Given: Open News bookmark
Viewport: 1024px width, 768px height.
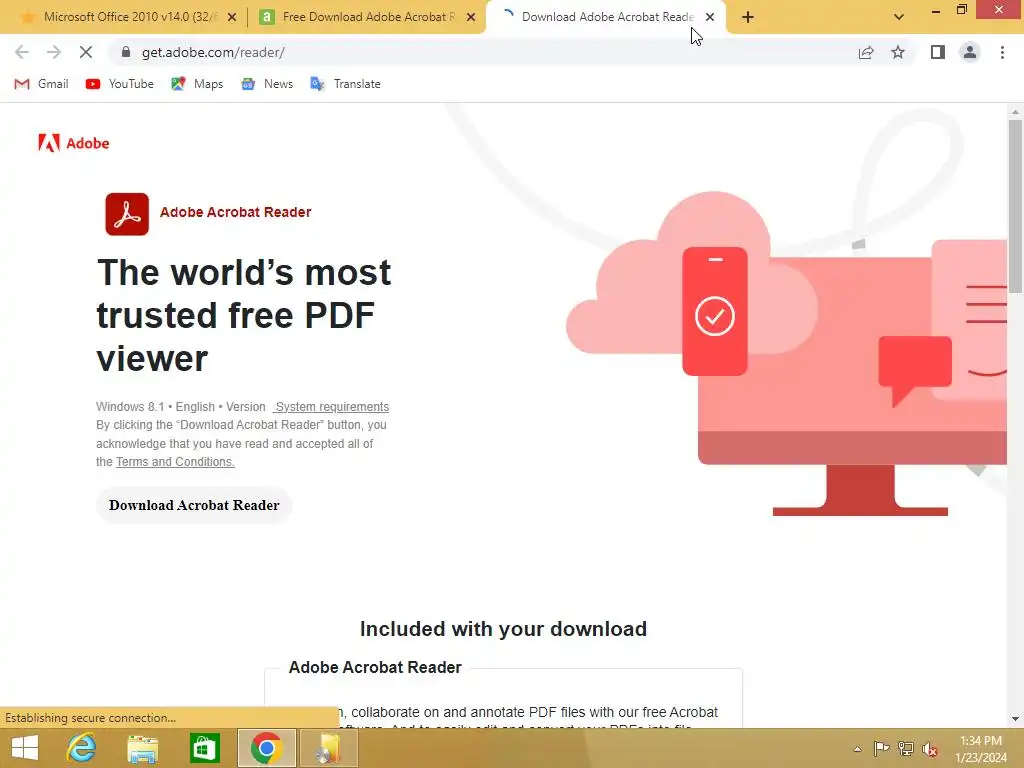Looking at the screenshot, I should tap(267, 84).
